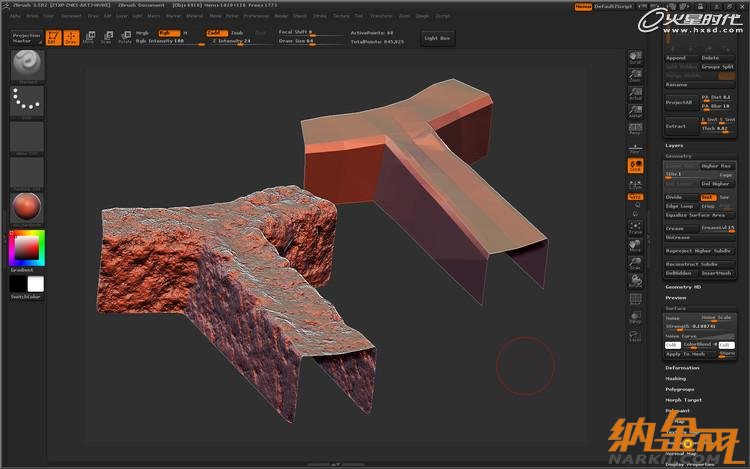Pick a color in the color picker square
The width and height of the screenshot is (750, 469).
click(x=26, y=247)
